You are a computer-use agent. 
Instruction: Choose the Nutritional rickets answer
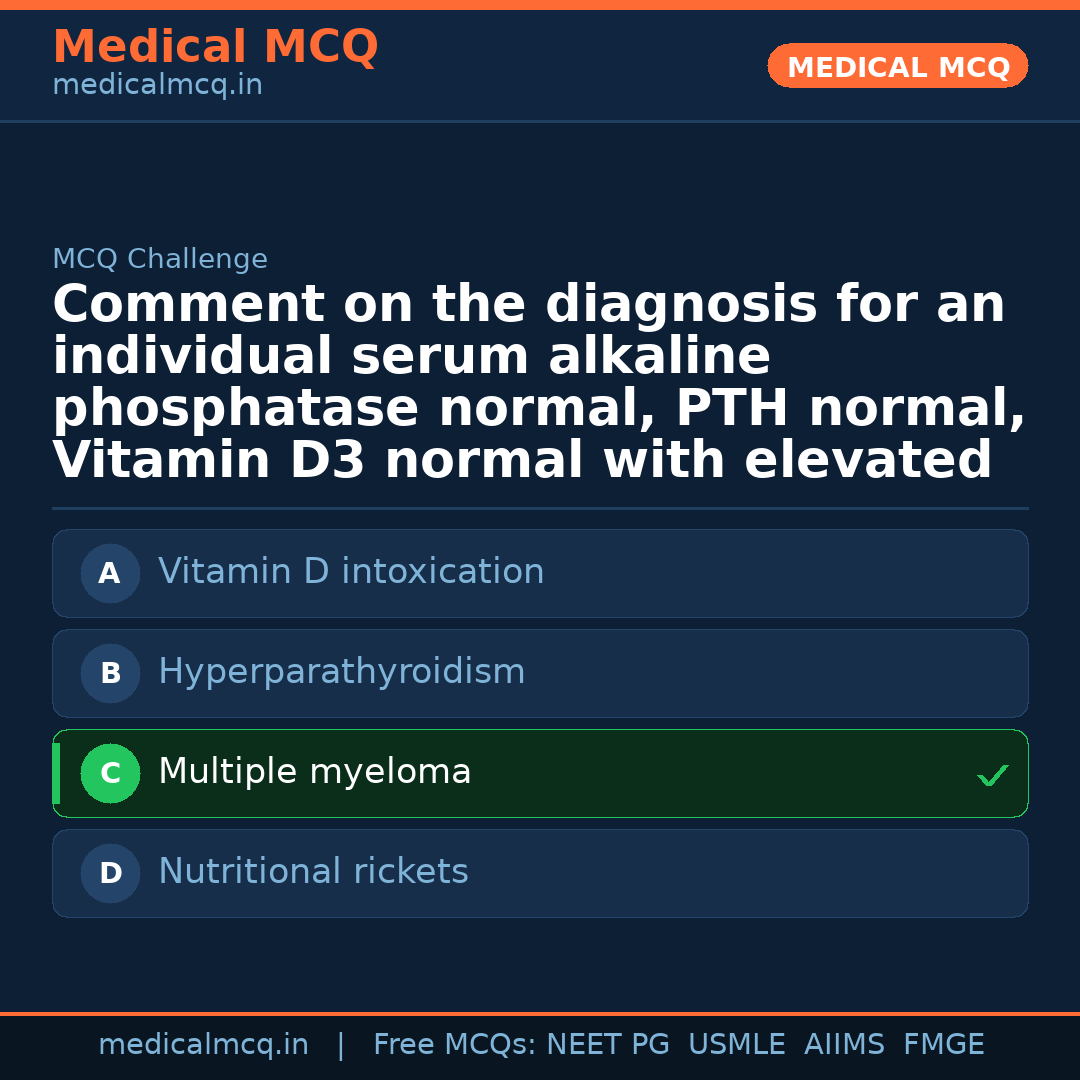(313, 872)
